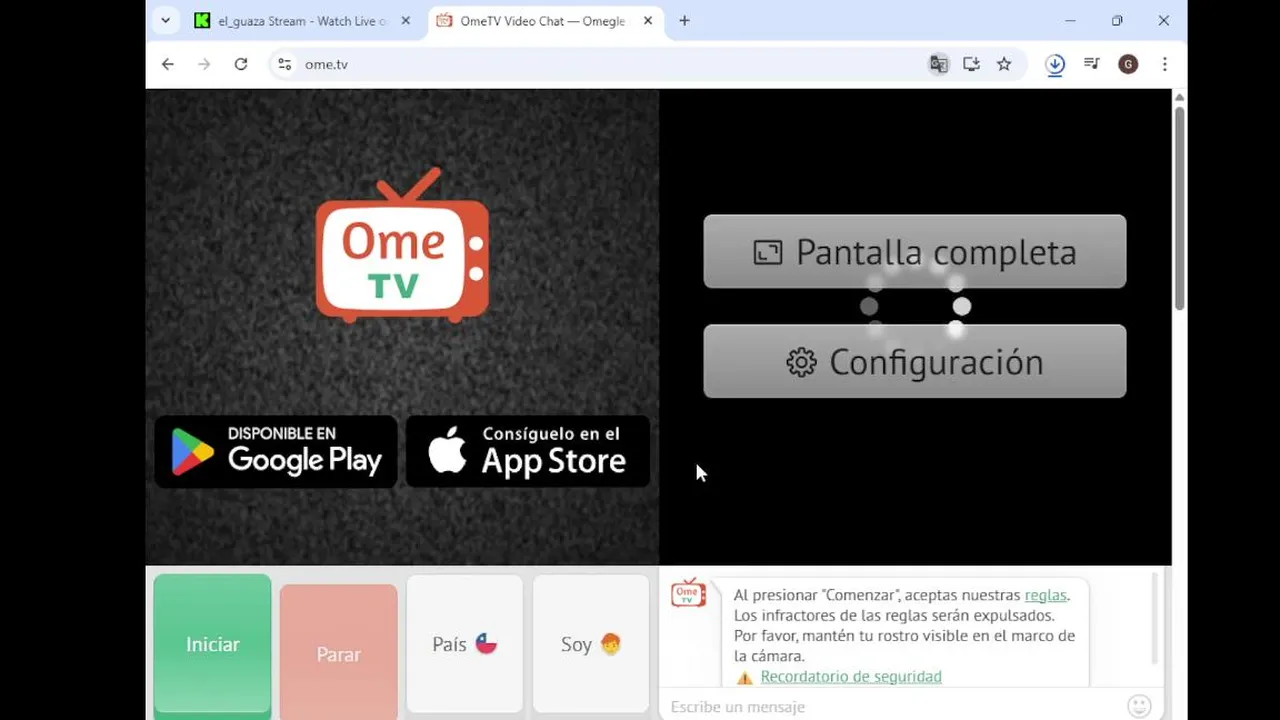Focus the Escribe un mensaje field
The height and width of the screenshot is (720, 1280).
(x=890, y=706)
